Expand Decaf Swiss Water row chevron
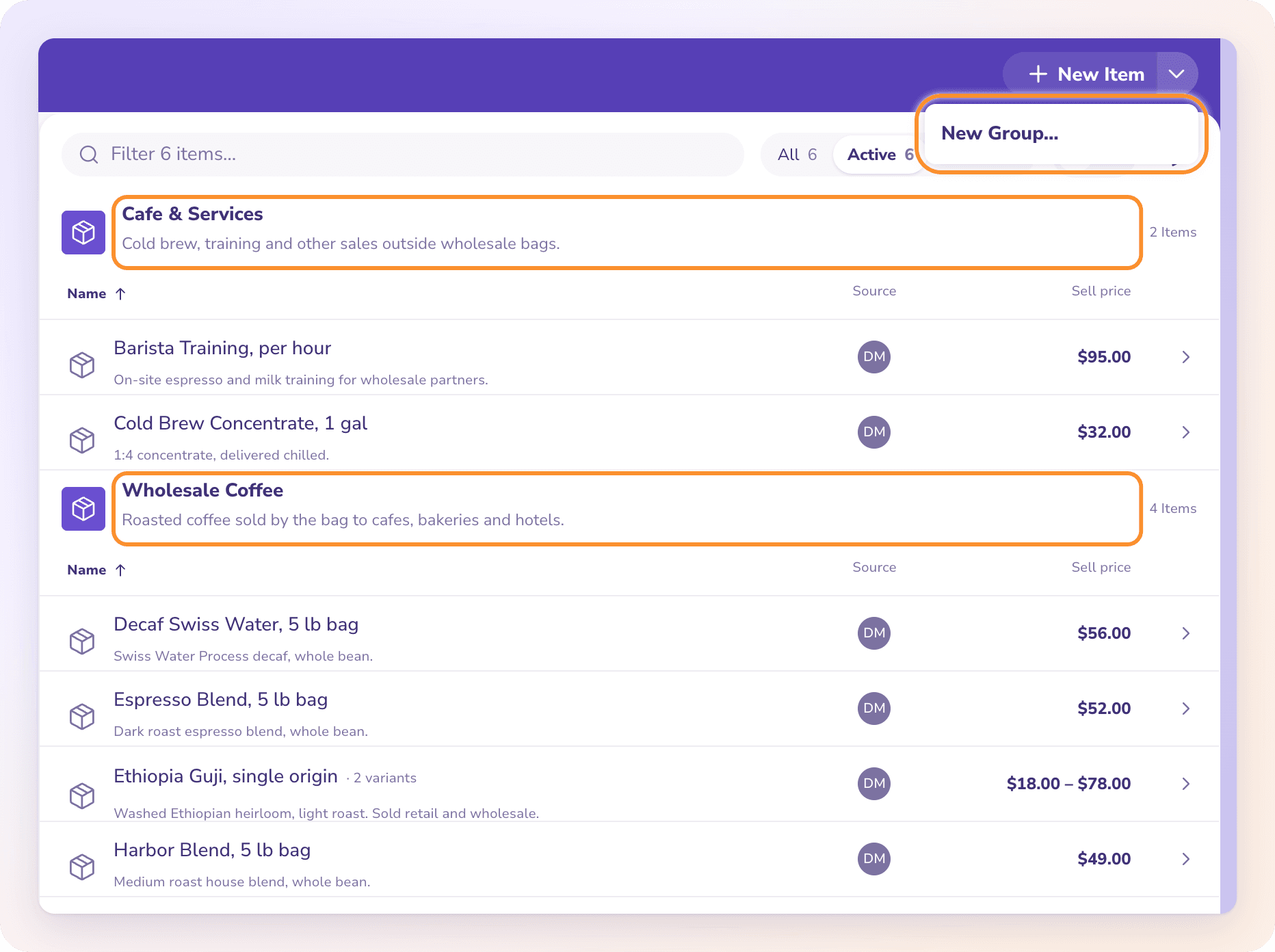 (1186, 633)
